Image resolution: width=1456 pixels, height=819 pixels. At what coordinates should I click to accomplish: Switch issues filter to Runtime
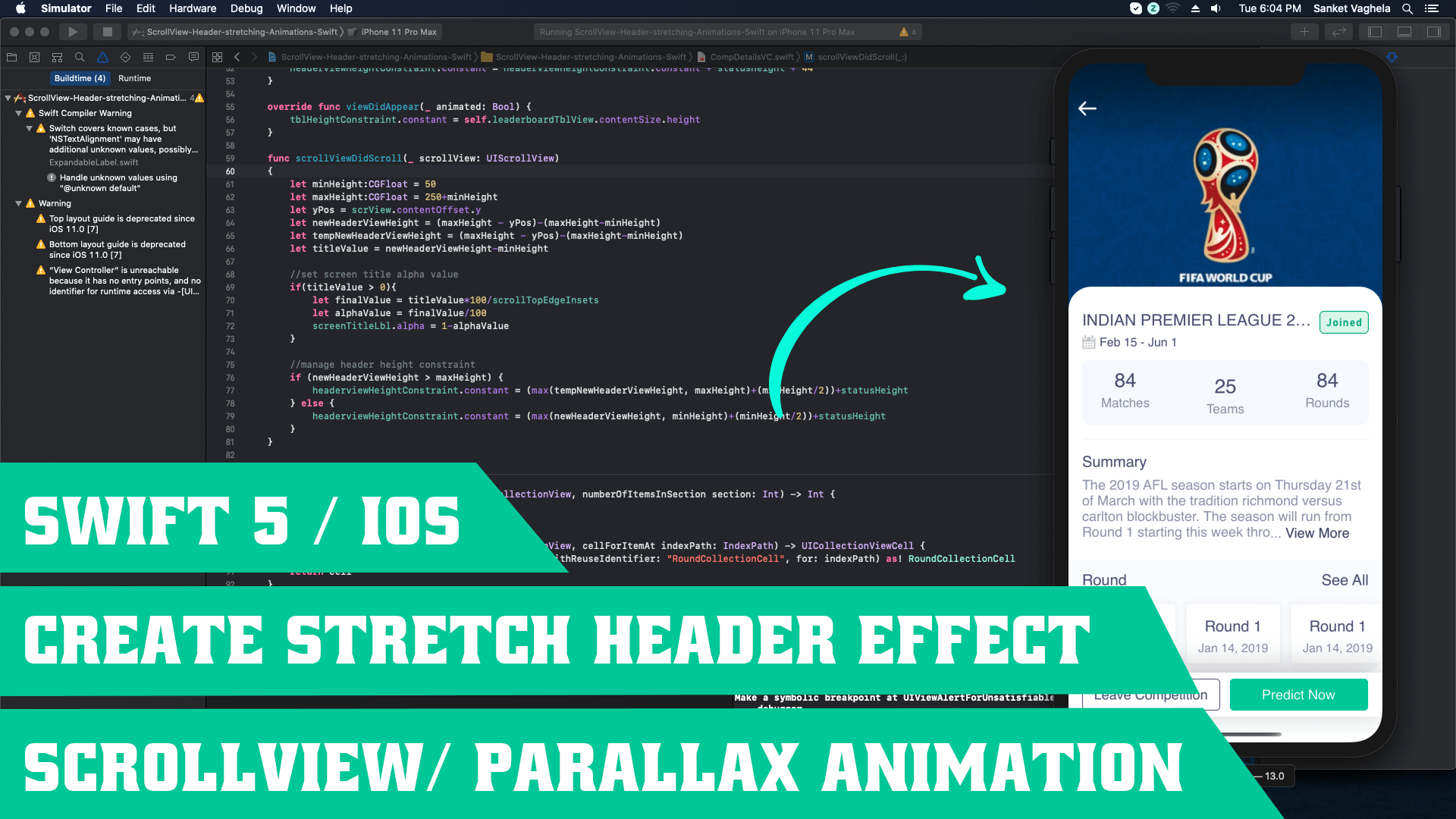[x=134, y=78]
